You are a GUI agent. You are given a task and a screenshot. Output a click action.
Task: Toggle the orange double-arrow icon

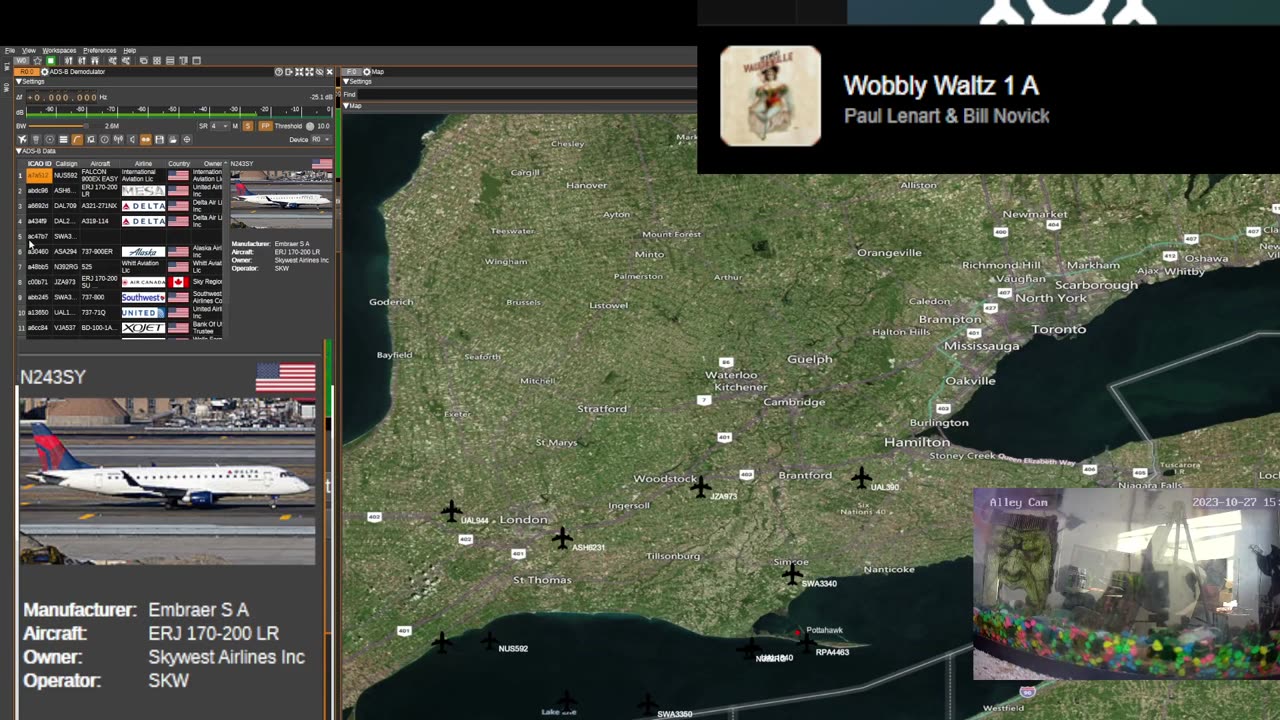[x=145, y=140]
